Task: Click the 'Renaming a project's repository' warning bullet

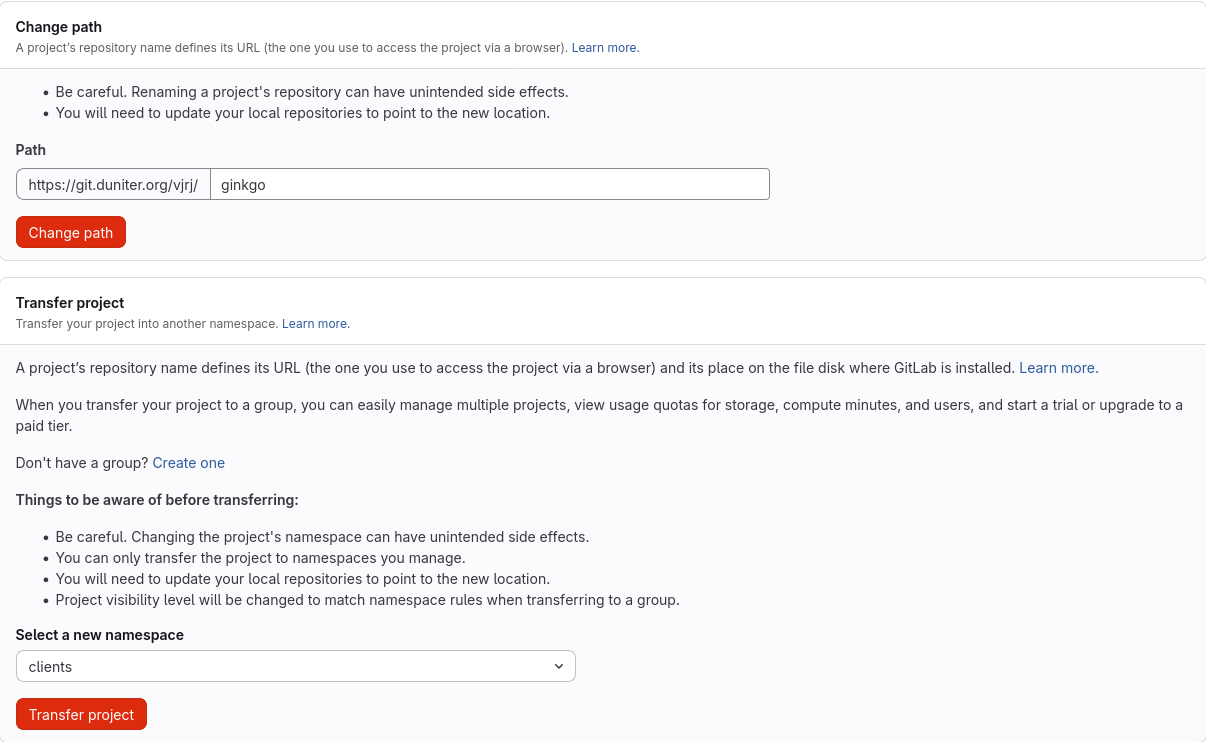Action: tap(311, 92)
